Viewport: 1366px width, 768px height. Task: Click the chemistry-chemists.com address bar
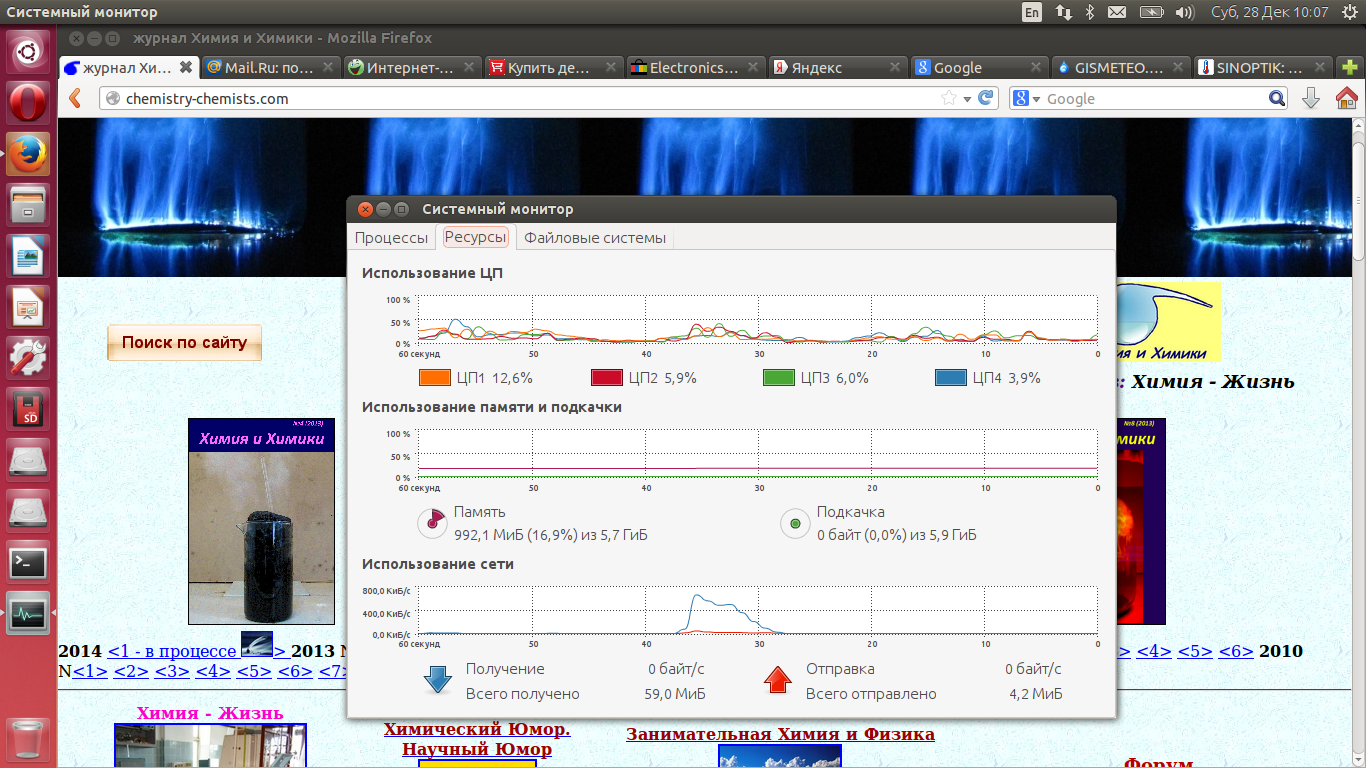coord(520,98)
